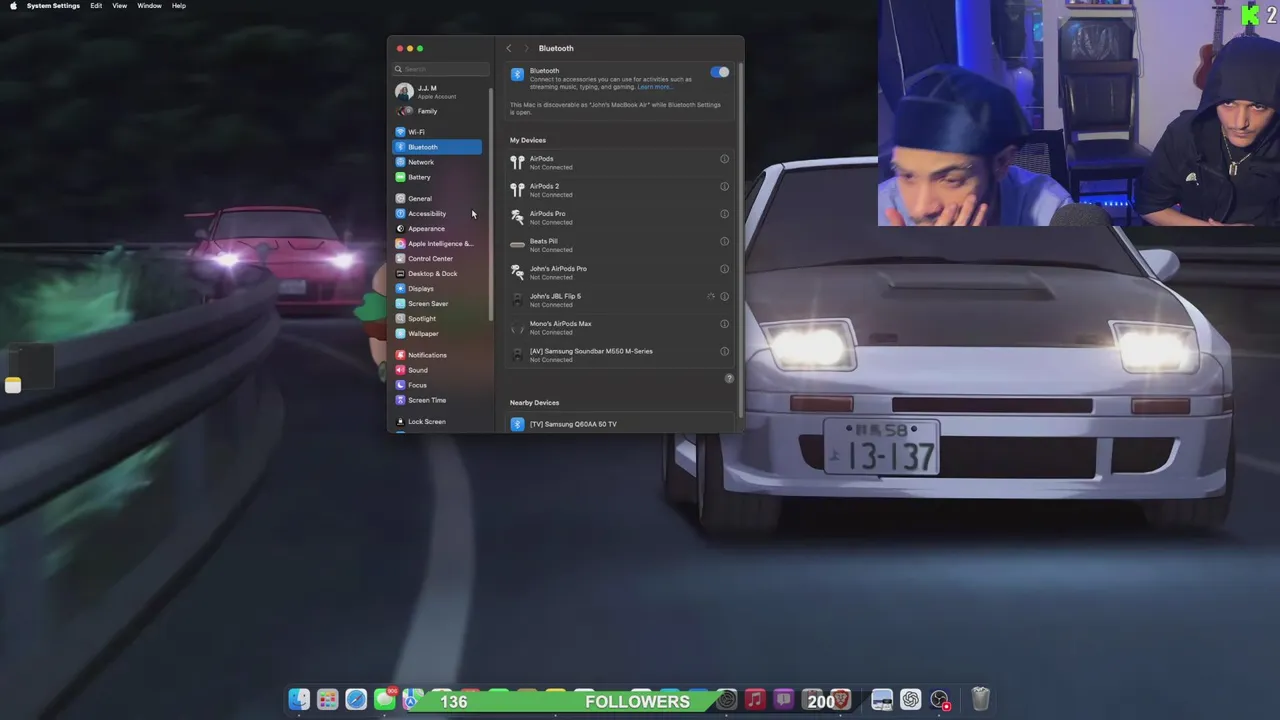The height and width of the screenshot is (720, 1280).
Task: Open Control Center settings
Action: 437,258
